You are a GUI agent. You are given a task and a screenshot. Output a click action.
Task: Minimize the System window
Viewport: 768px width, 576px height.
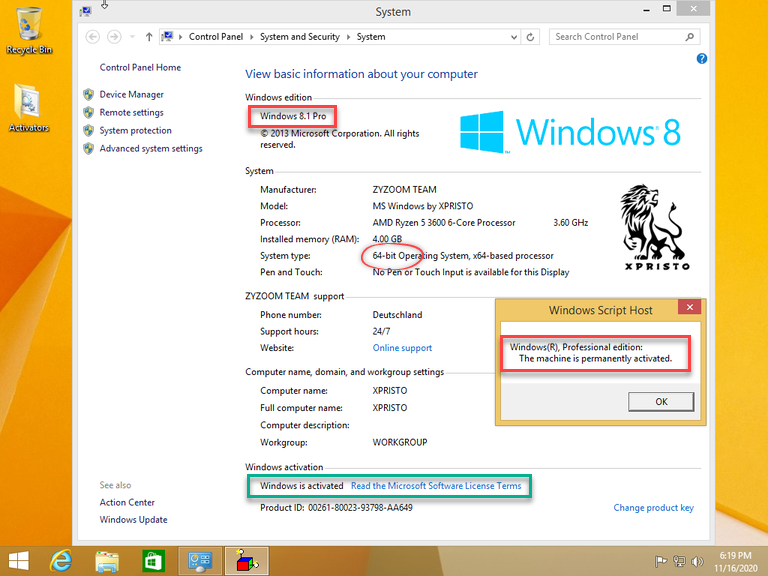(647, 9)
